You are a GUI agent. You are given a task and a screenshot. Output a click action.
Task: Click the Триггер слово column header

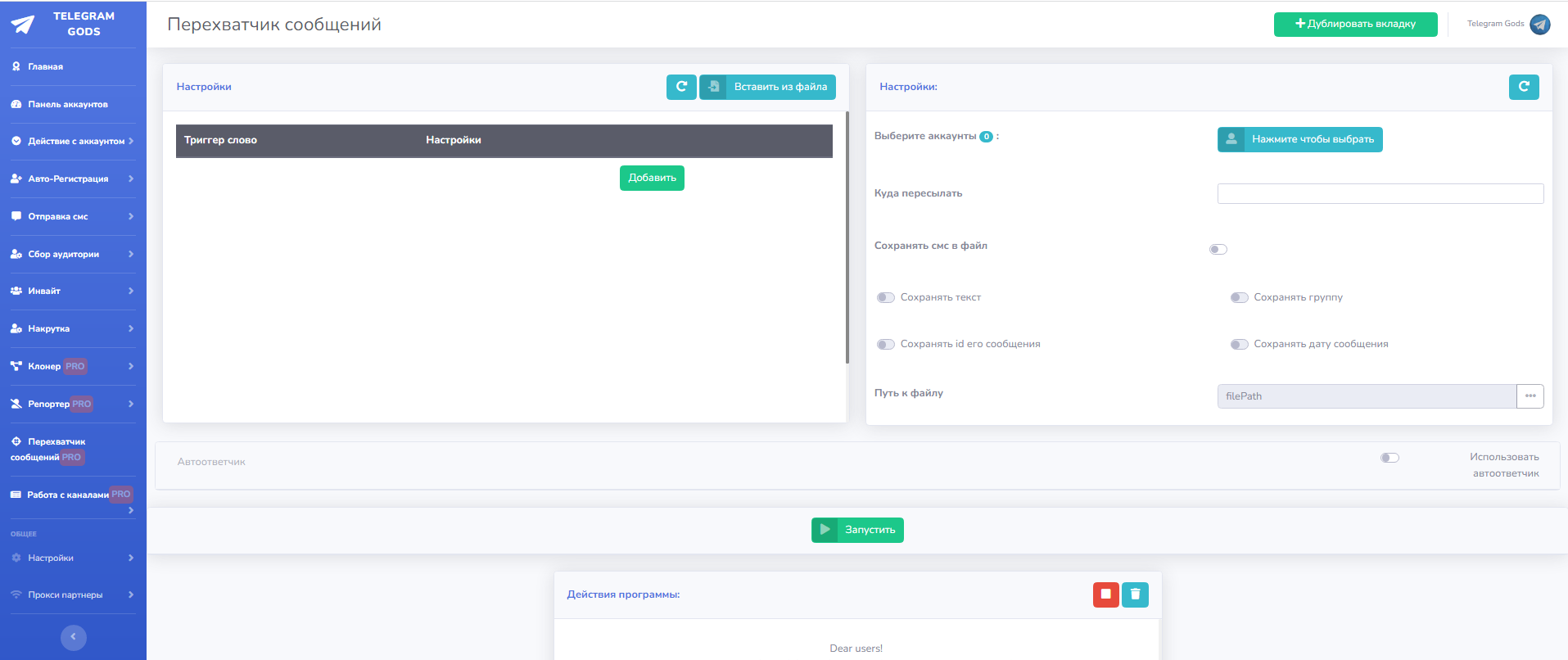tap(220, 140)
